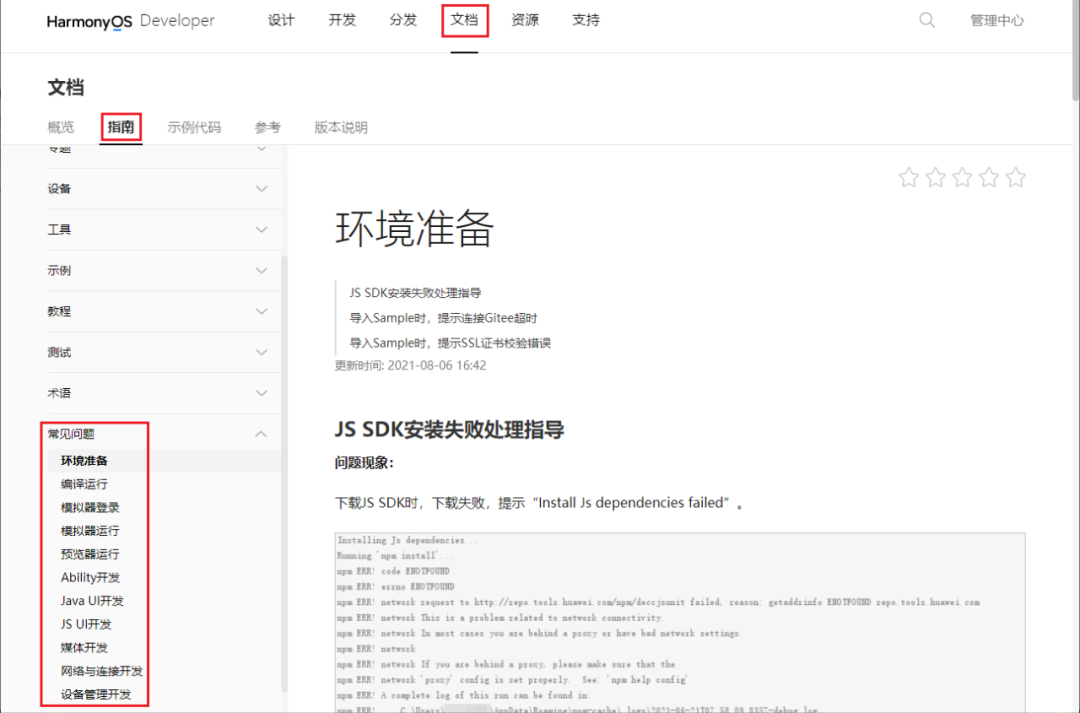
Task: Jump to JS SDK安装失败处理指导 anchor
Action: [x=415, y=293]
